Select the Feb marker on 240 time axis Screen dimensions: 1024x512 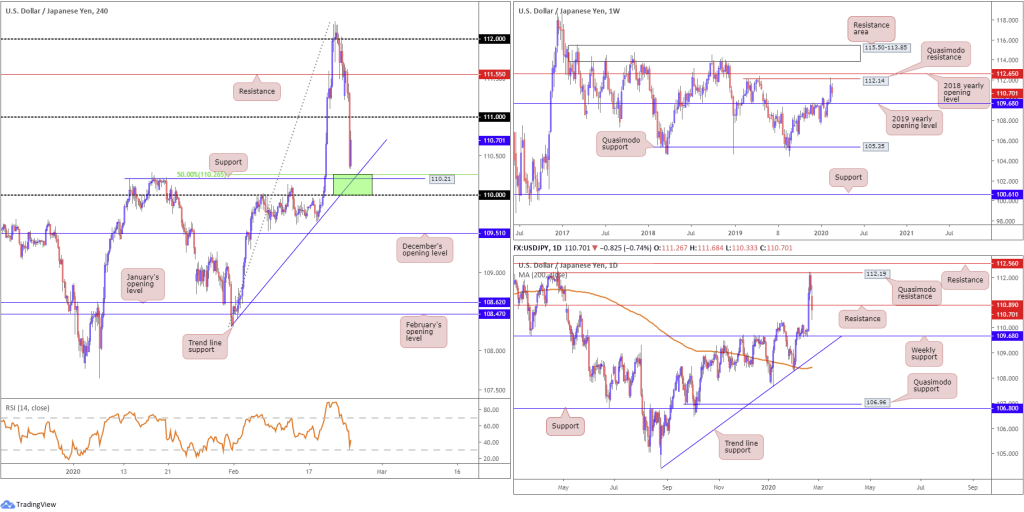(233, 472)
